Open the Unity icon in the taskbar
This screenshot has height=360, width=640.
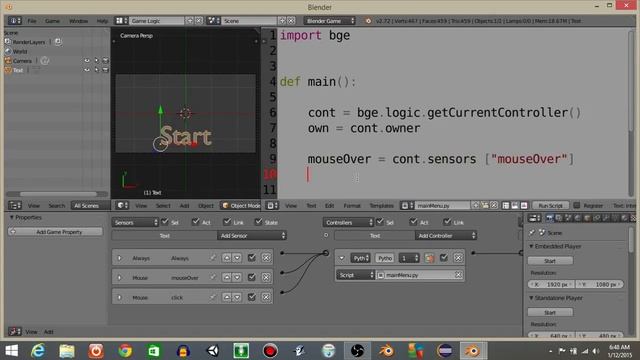coord(213,351)
